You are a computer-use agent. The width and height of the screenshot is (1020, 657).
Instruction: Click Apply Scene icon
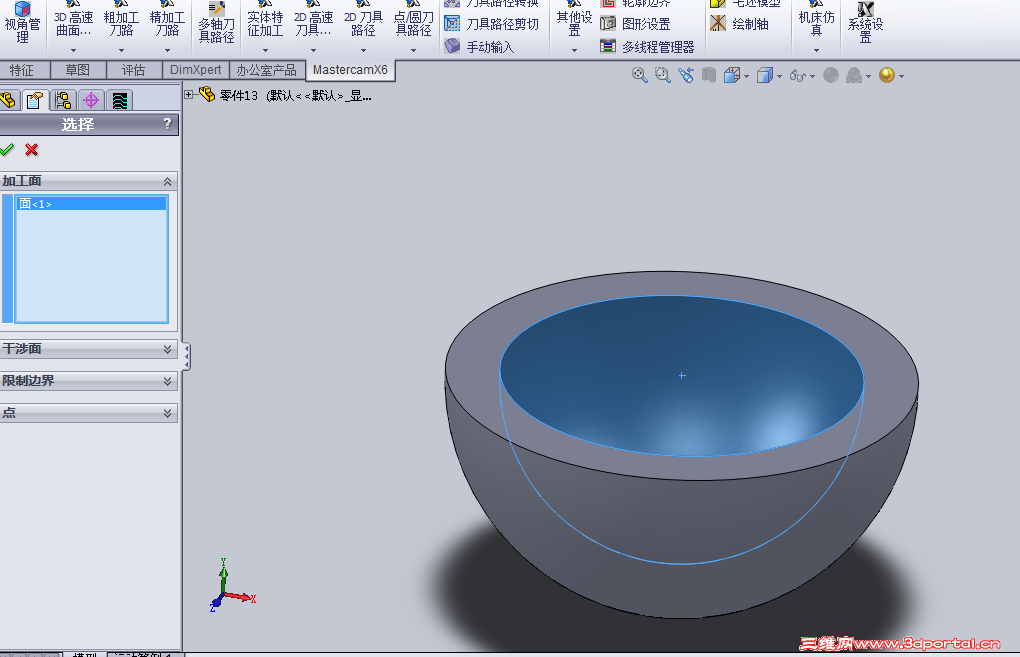tap(854, 76)
